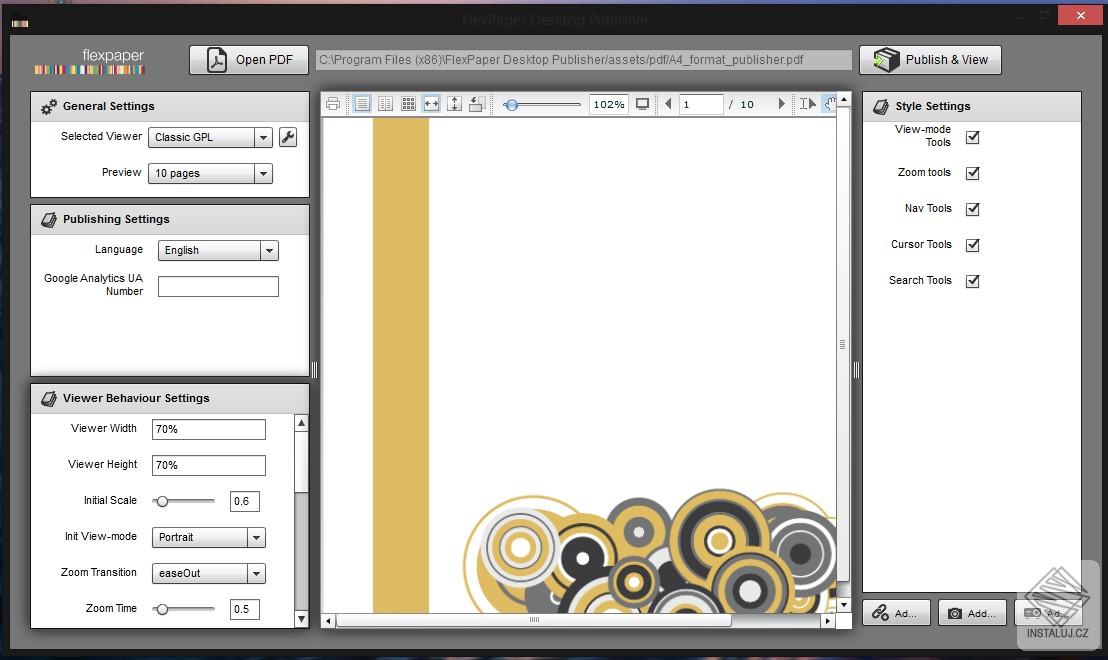Add video button with projector icon
The width and height of the screenshot is (1108, 660).
[x=1048, y=613]
